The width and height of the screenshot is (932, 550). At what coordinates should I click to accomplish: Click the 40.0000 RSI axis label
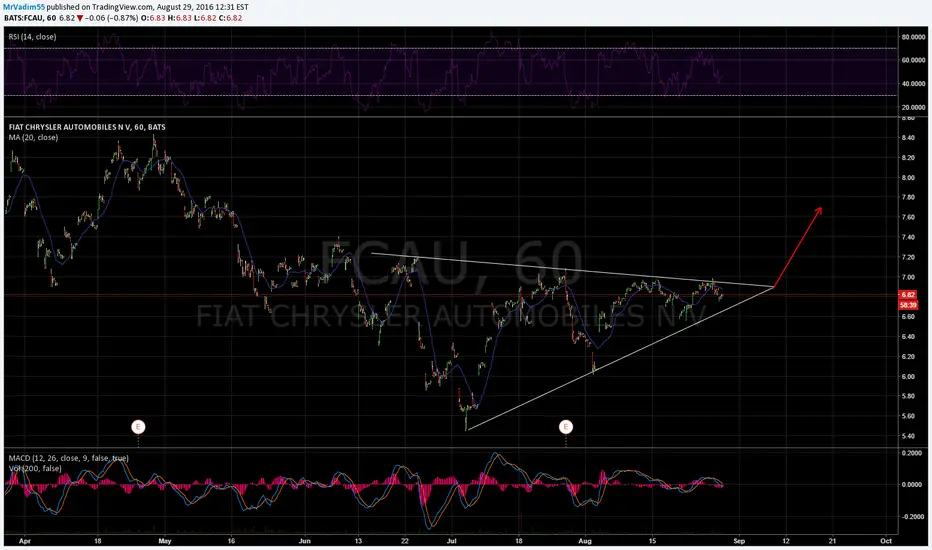click(x=914, y=84)
